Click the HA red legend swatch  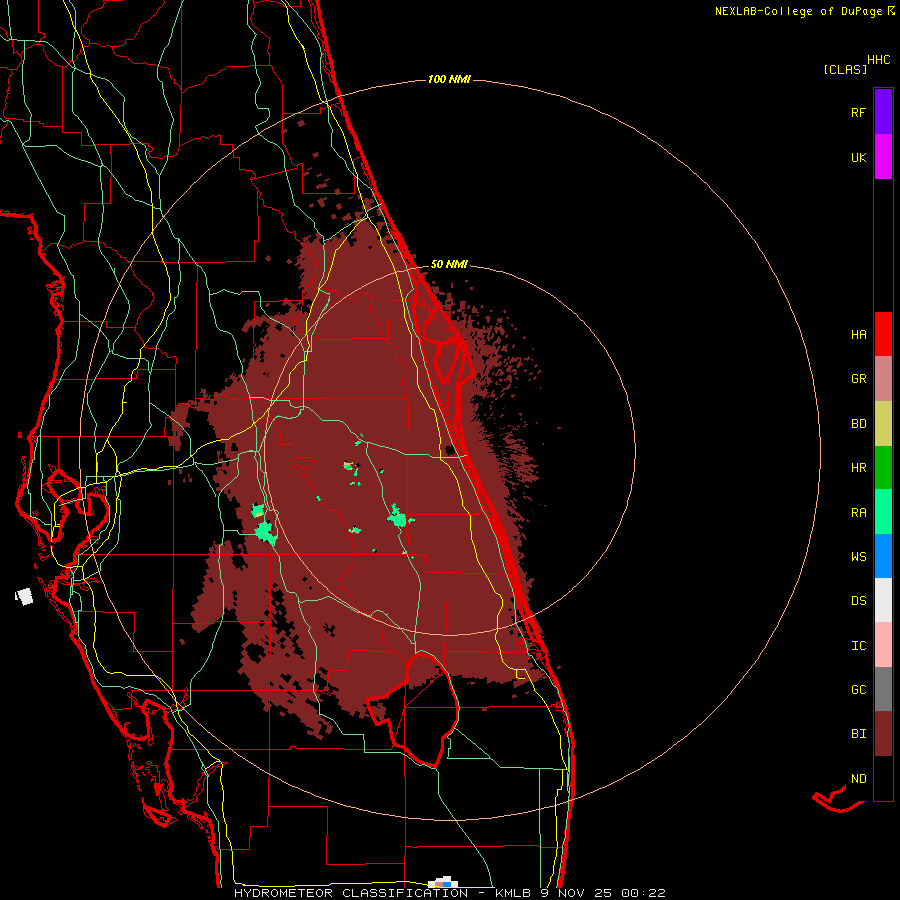pyautogui.click(x=883, y=334)
